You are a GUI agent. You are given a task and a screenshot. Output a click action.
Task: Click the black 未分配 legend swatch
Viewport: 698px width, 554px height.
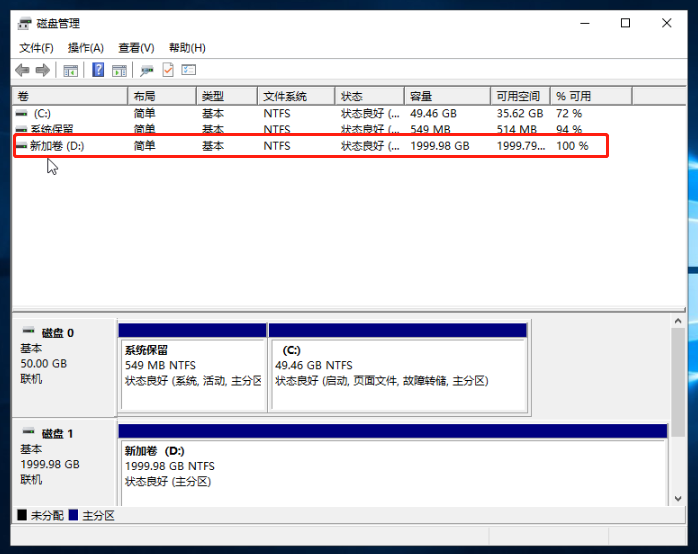tap(22, 515)
